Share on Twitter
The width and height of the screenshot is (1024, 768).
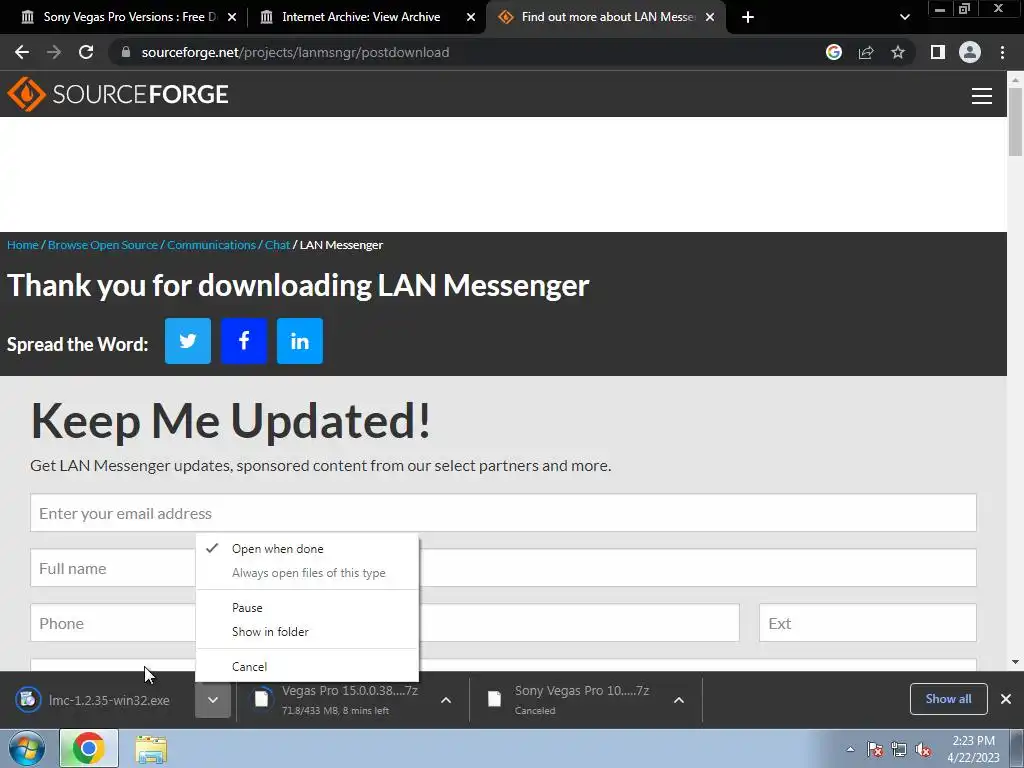tap(188, 341)
